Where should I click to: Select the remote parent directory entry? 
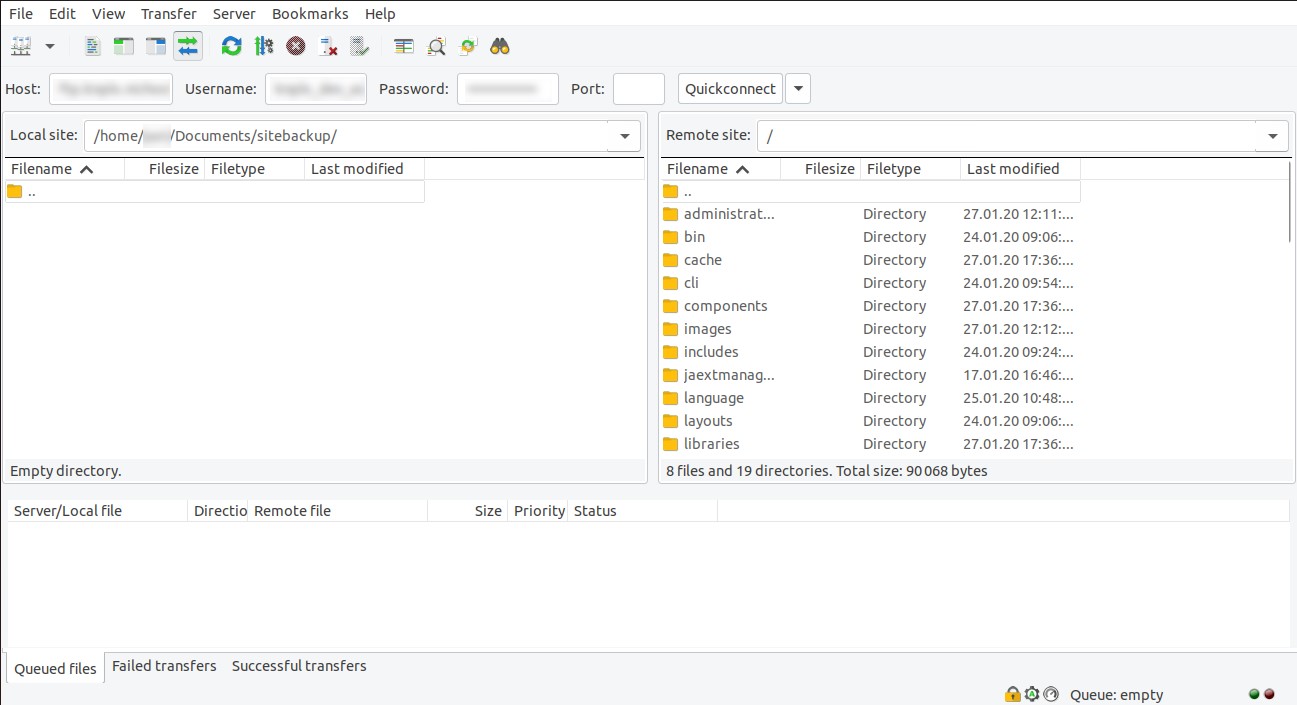pyautogui.click(x=871, y=191)
